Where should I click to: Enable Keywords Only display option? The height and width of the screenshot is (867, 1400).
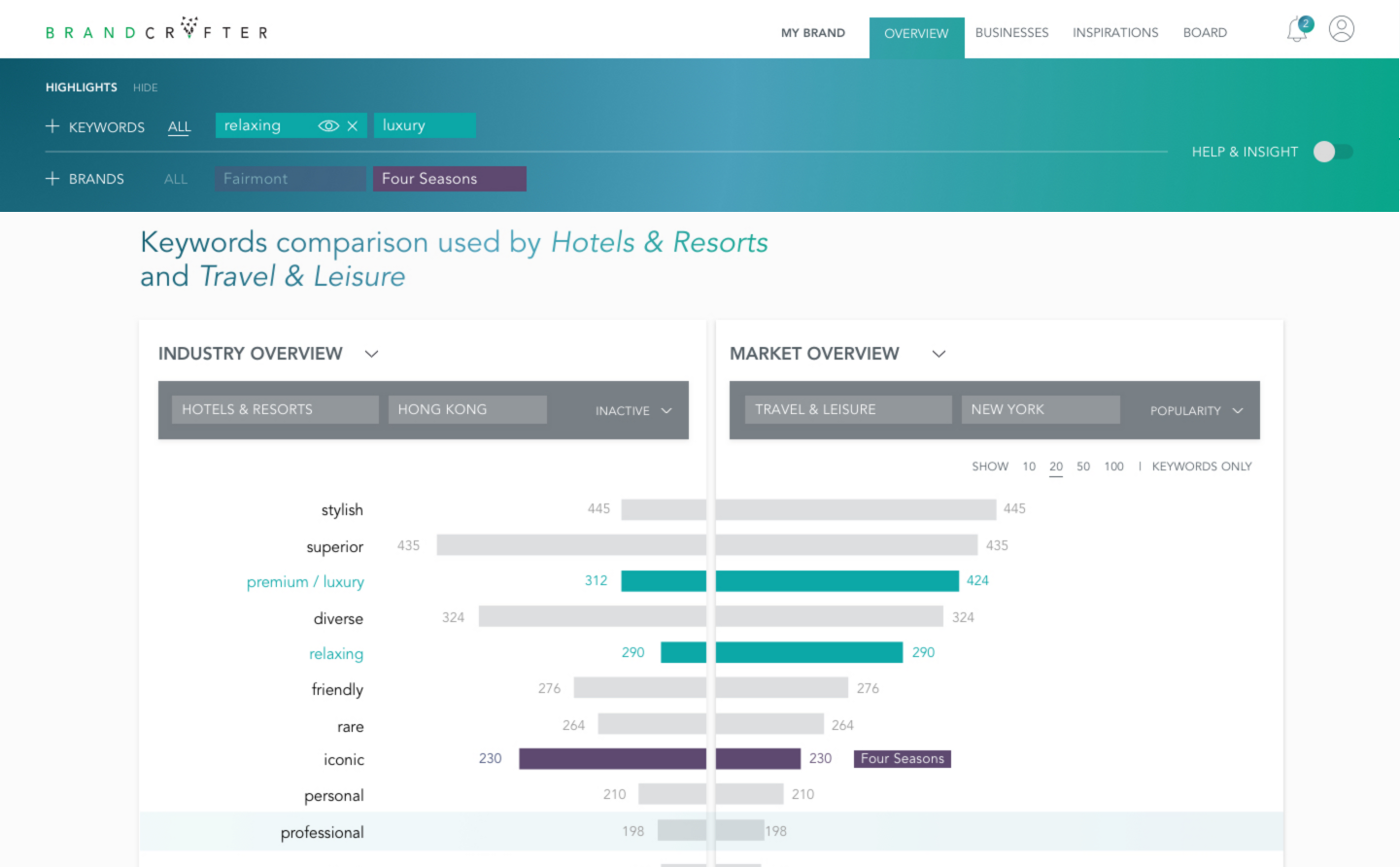(x=1202, y=467)
